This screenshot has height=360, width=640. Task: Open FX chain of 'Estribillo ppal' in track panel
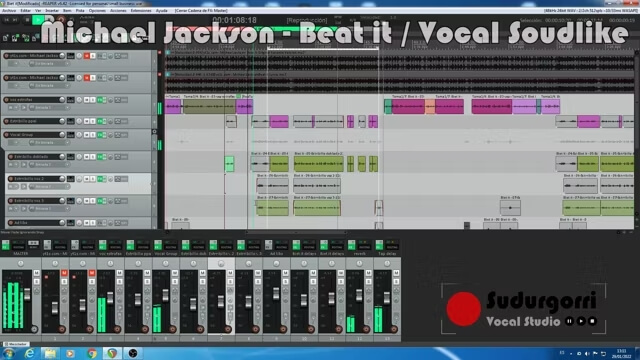point(100,121)
